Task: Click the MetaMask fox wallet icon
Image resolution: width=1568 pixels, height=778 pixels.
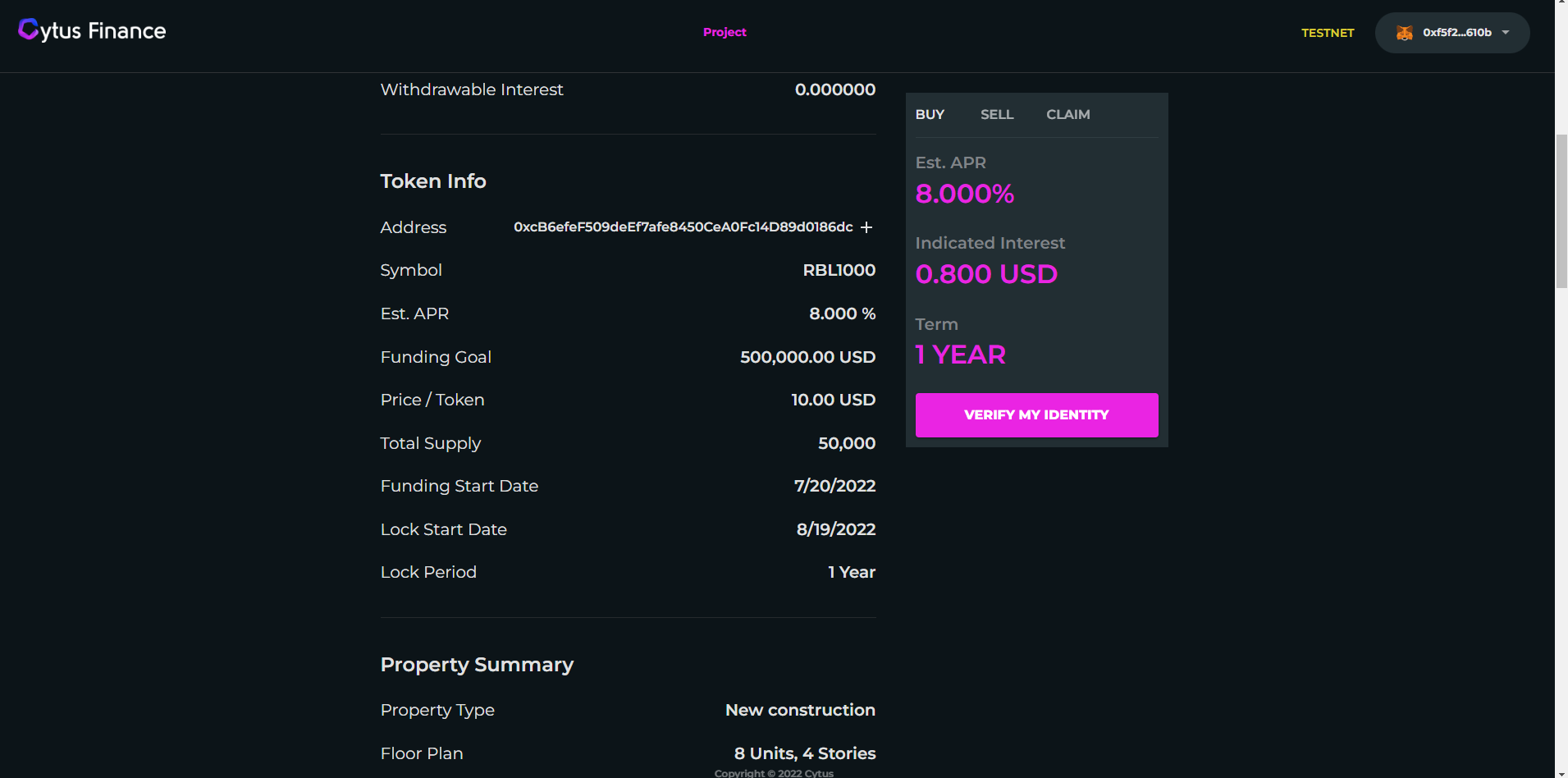Action: (x=1404, y=33)
